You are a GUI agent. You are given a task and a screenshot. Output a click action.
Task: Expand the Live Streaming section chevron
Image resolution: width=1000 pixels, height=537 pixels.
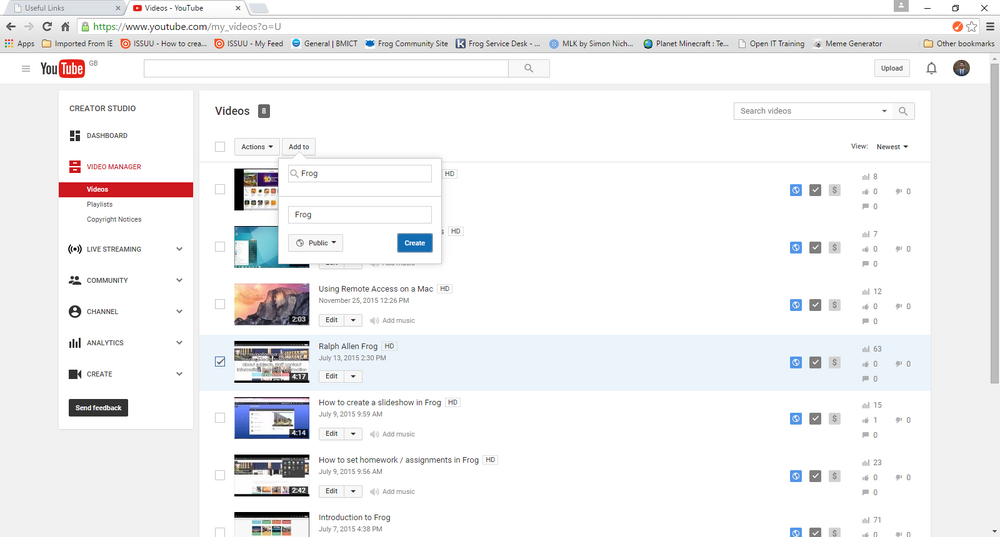[179, 249]
